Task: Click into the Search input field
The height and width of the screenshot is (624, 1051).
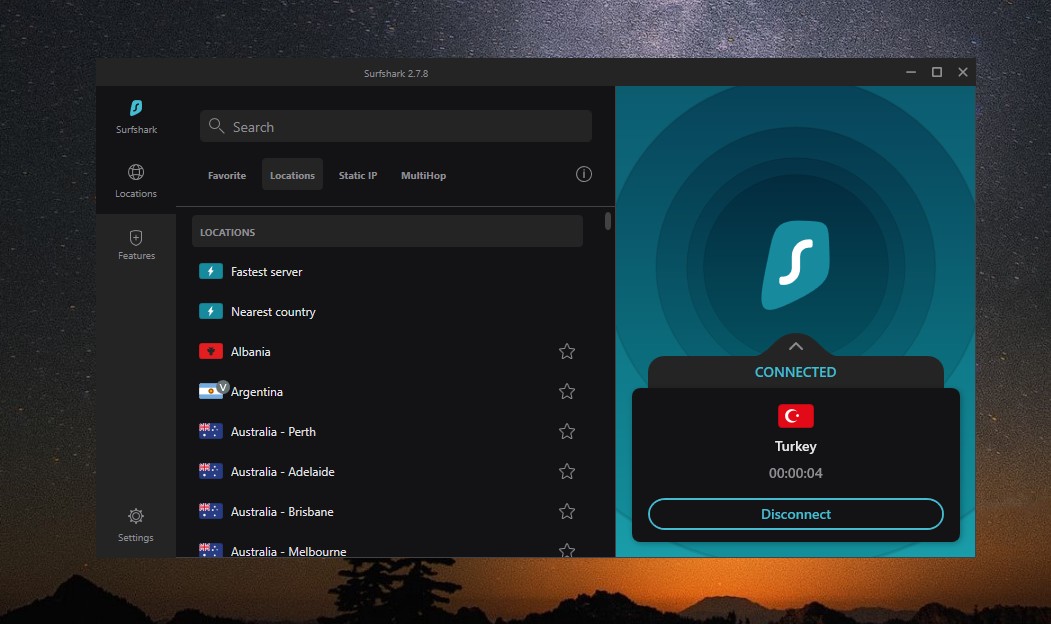Action: pos(395,126)
